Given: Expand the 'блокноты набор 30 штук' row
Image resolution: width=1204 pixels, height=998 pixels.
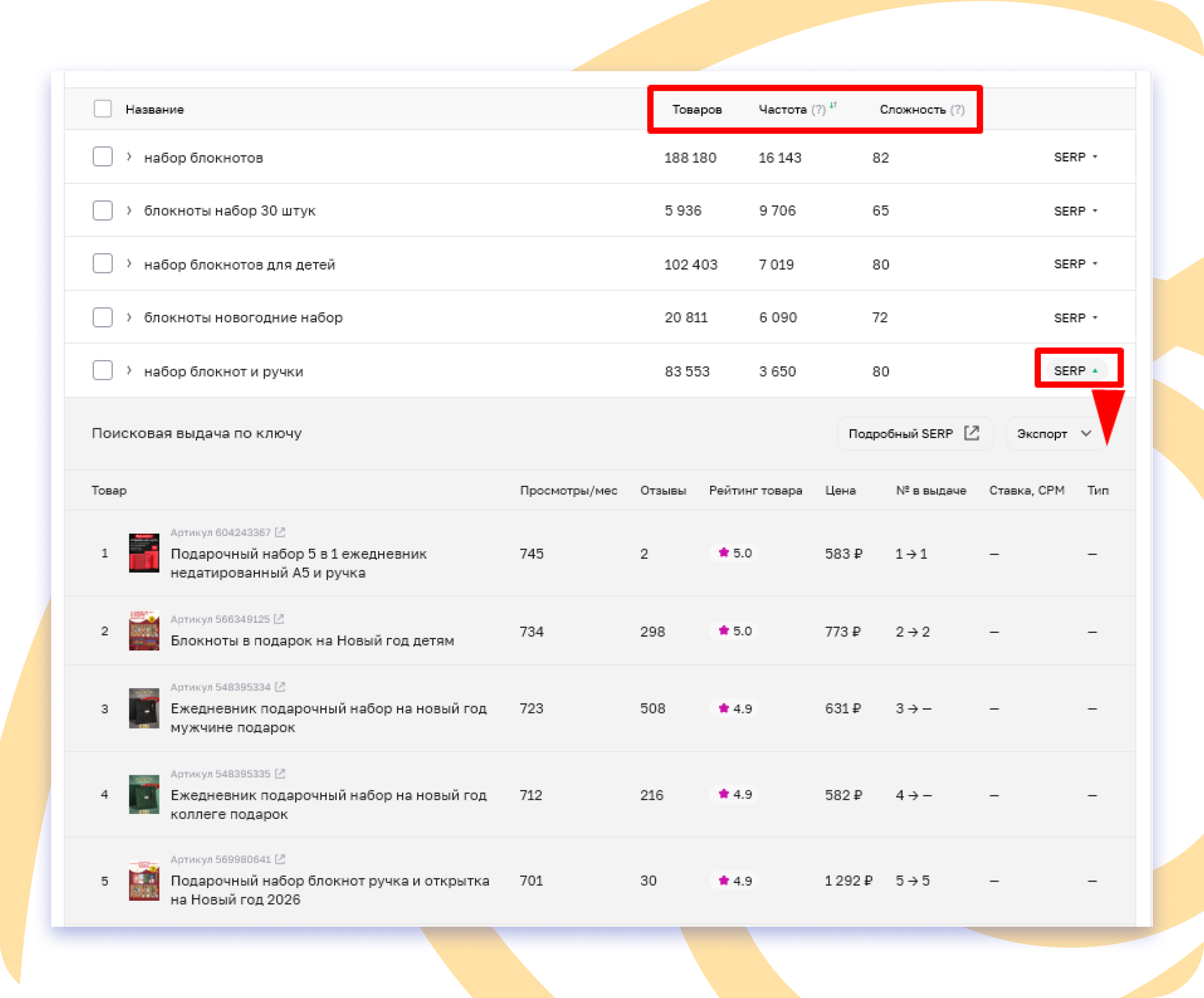Looking at the screenshot, I should (129, 210).
